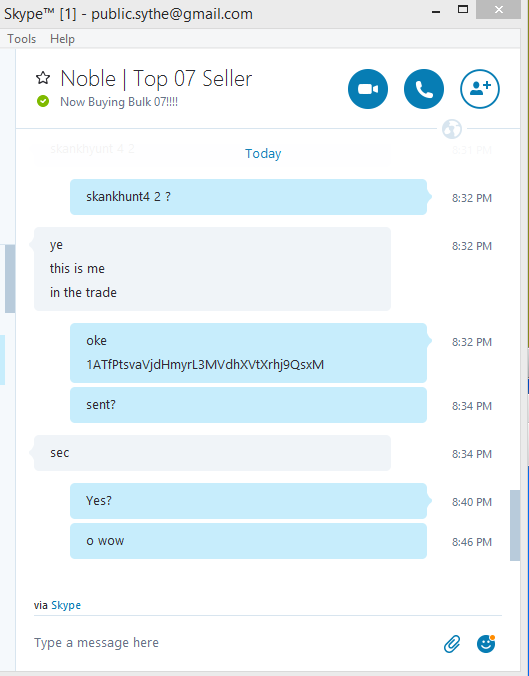This screenshot has width=529, height=676.
Task: Attach a file using paperclip icon
Action: 452,644
